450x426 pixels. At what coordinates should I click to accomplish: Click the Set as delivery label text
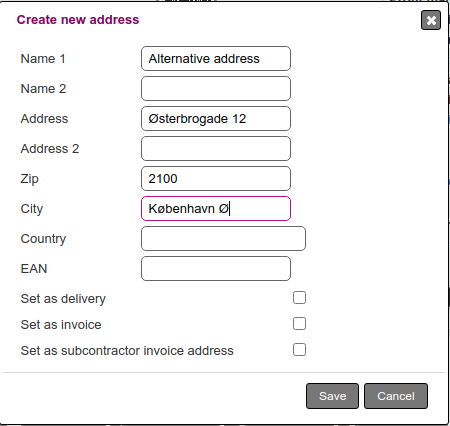(x=63, y=299)
